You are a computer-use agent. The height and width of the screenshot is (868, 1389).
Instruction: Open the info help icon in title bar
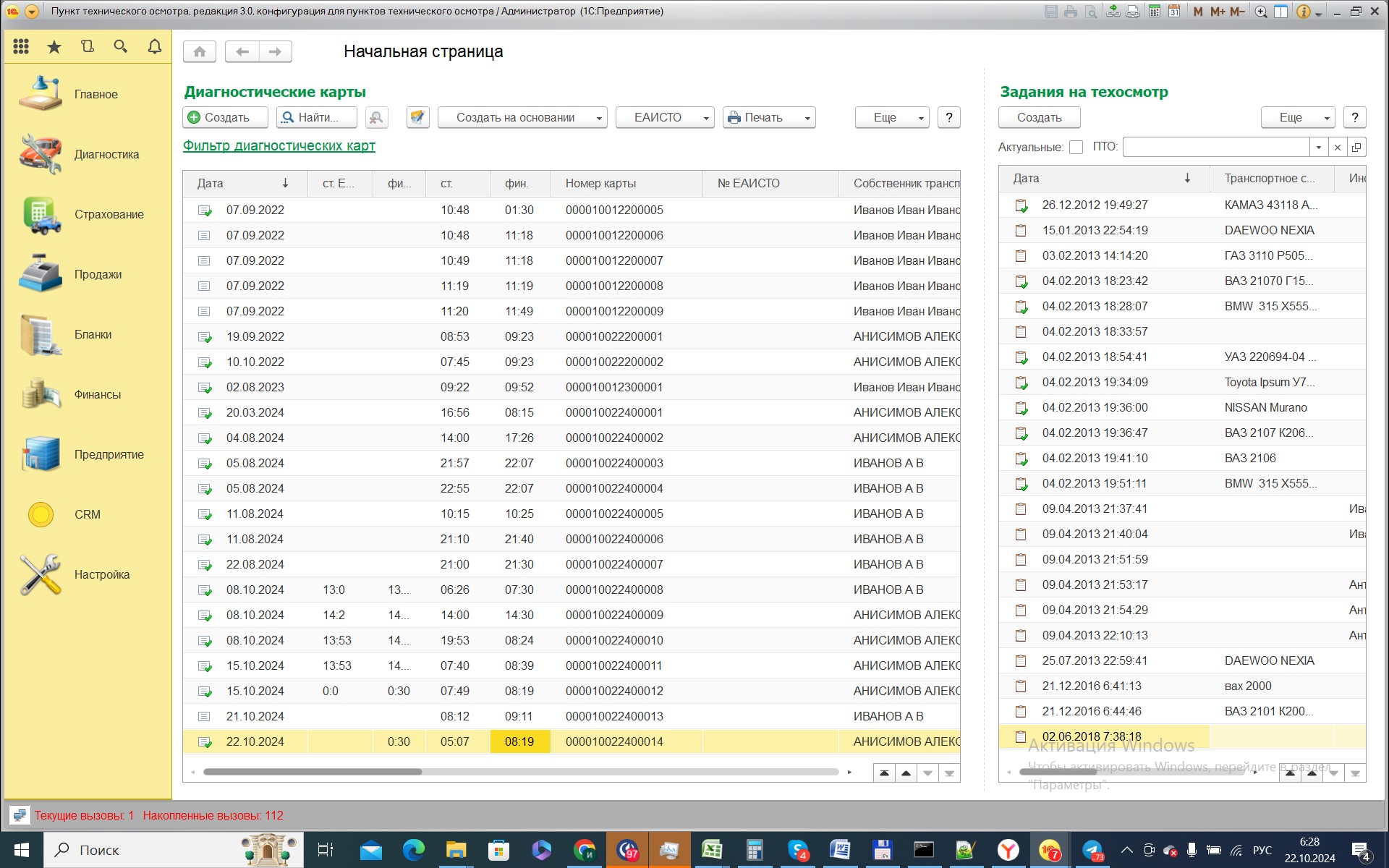coord(1303,12)
